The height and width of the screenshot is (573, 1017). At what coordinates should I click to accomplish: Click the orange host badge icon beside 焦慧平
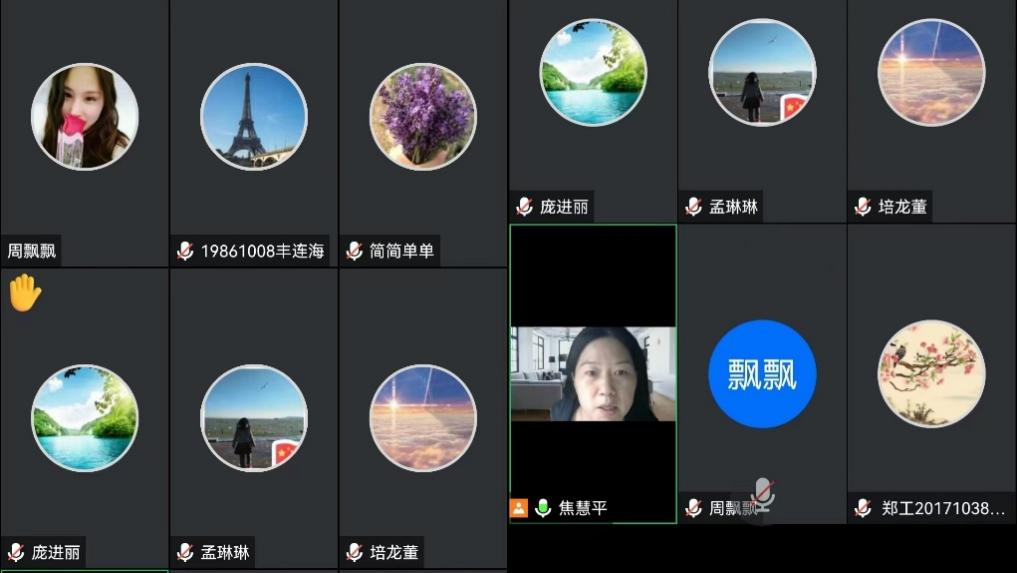tap(519, 507)
